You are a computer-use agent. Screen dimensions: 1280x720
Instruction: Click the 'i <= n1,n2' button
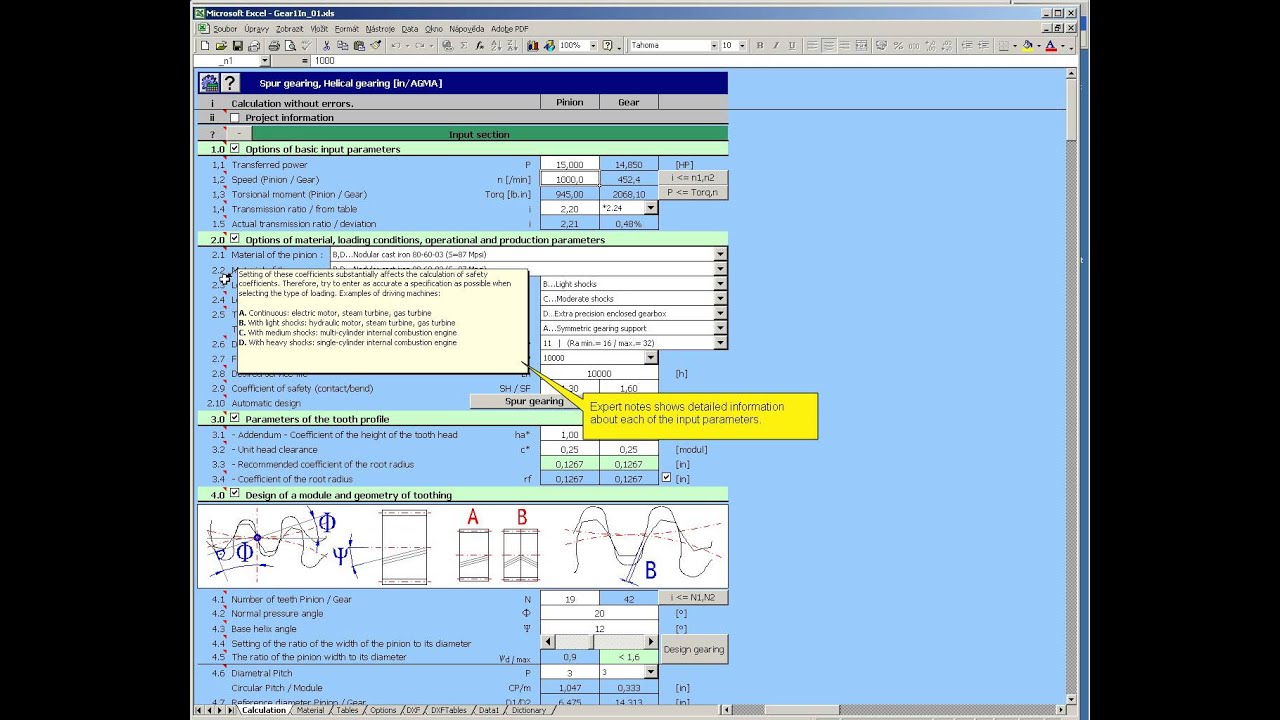pos(693,177)
